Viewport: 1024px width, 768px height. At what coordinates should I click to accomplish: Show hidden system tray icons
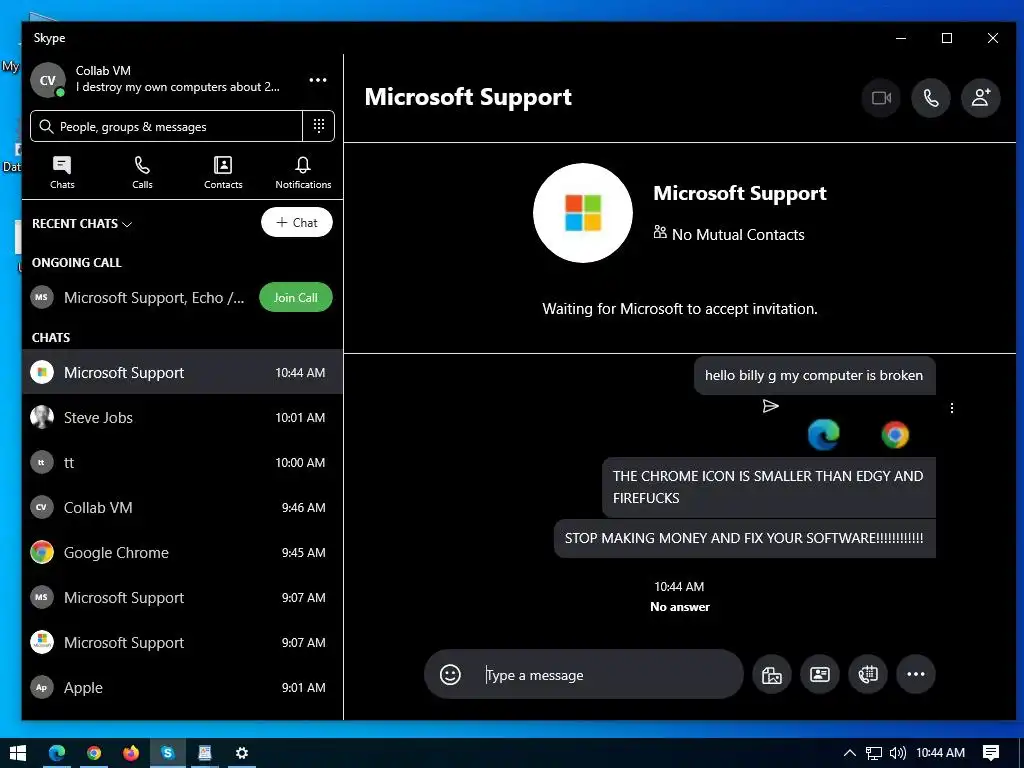849,753
